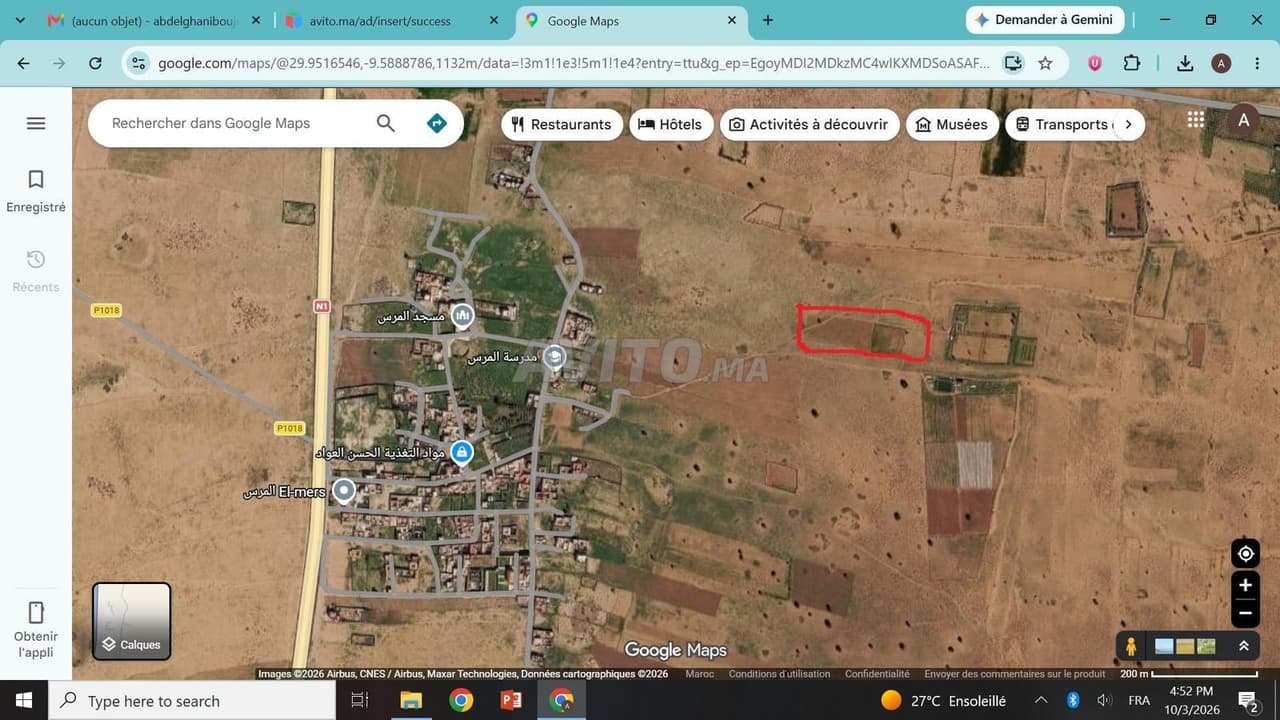Open PowerPoint from the taskbar
The image size is (1280, 720).
click(x=511, y=700)
